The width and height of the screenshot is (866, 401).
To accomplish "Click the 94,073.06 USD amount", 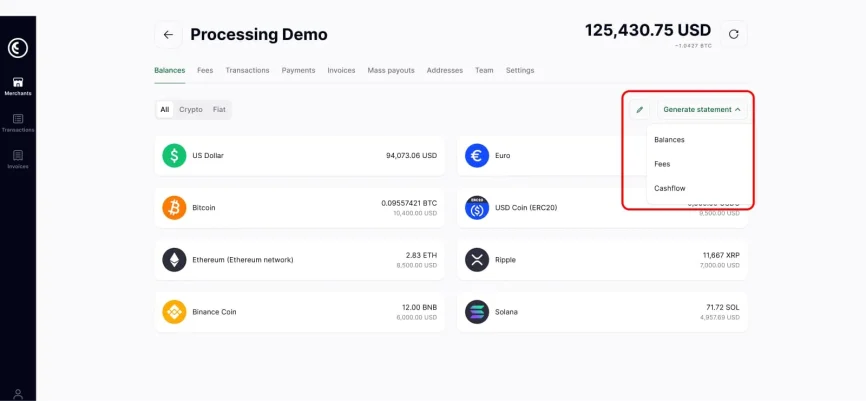I will click(411, 156).
